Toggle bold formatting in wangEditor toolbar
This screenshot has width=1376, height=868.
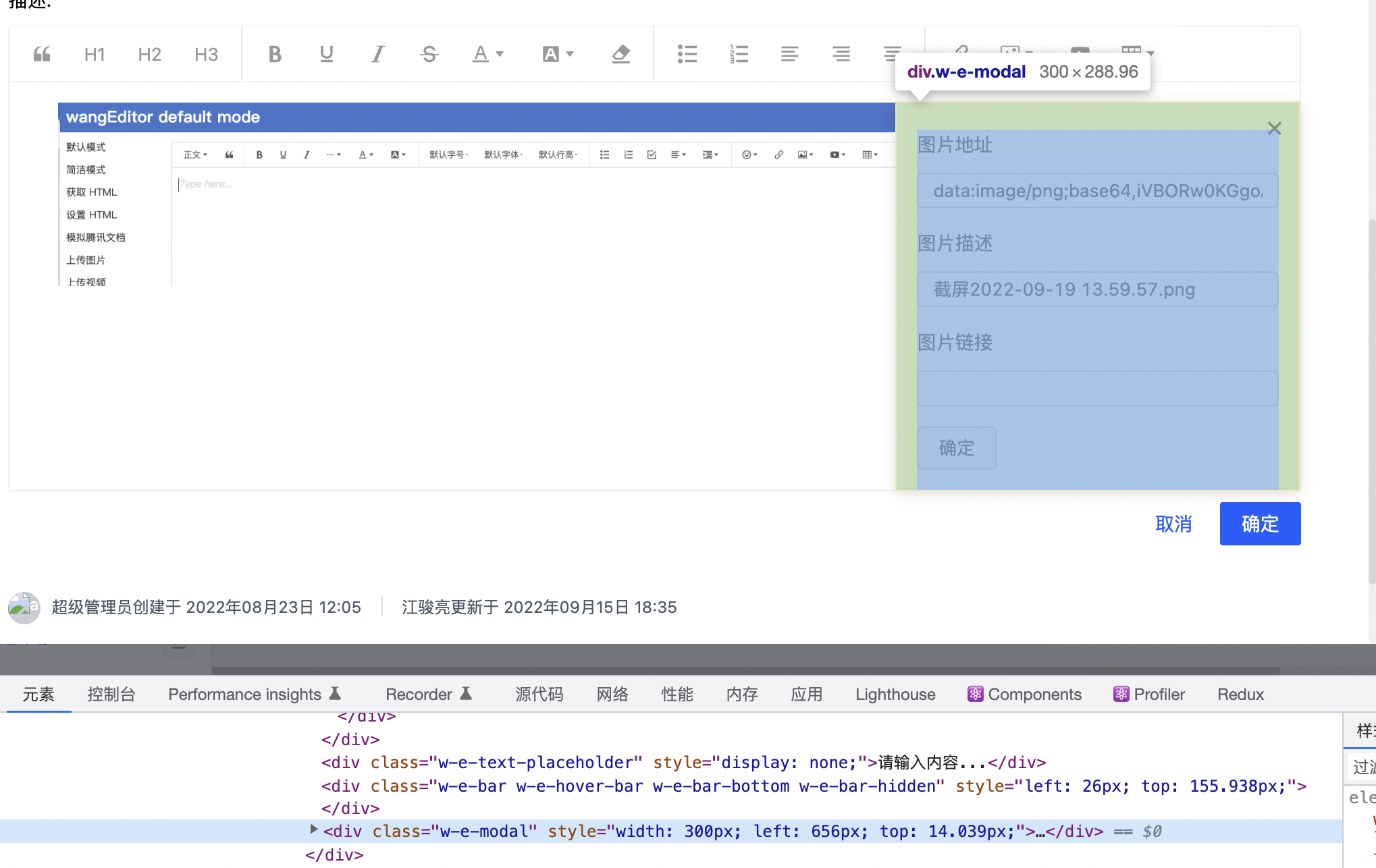259,155
